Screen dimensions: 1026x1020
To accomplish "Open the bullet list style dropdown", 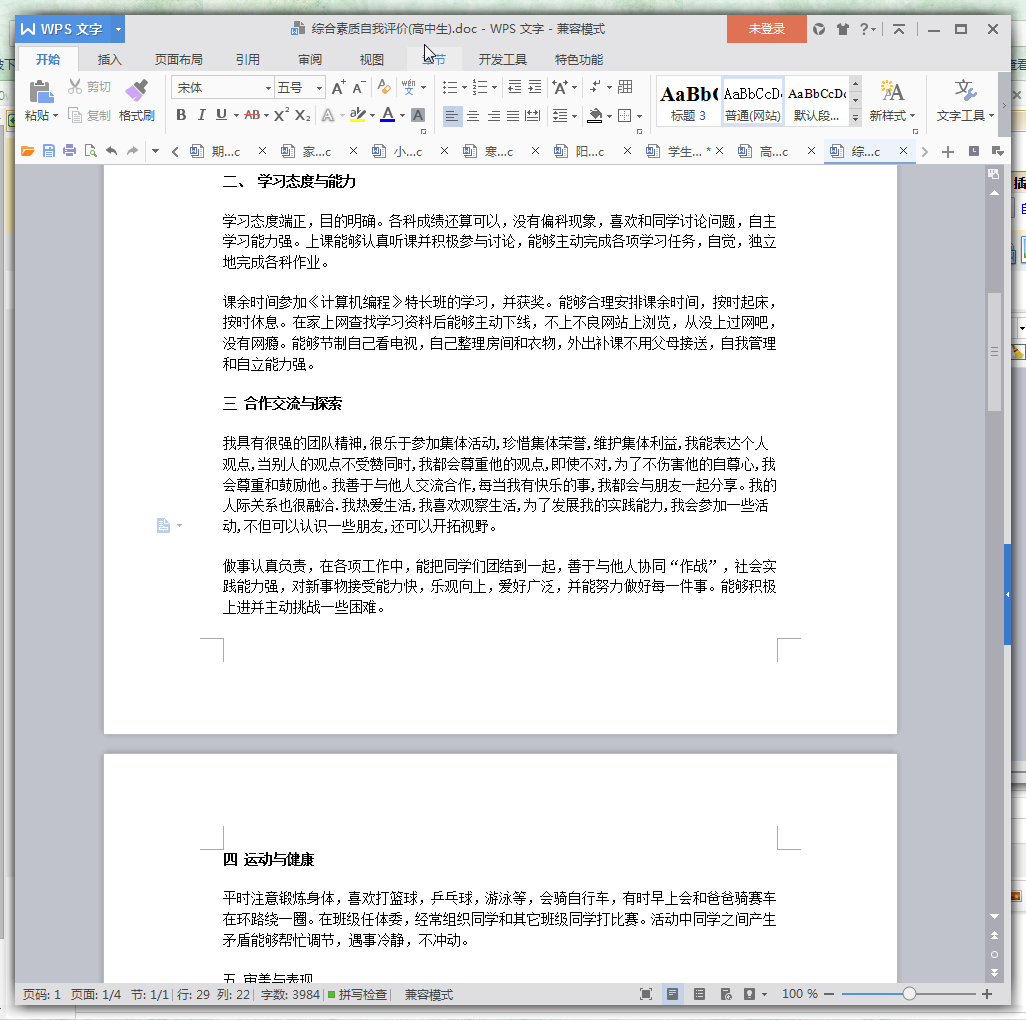I will click(x=464, y=88).
